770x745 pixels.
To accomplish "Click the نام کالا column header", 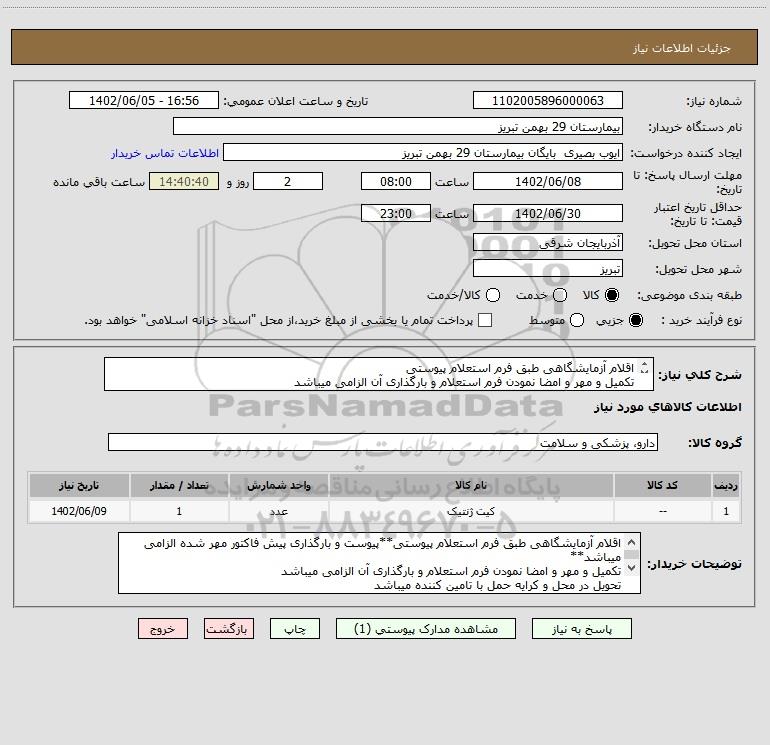I will [470, 485].
